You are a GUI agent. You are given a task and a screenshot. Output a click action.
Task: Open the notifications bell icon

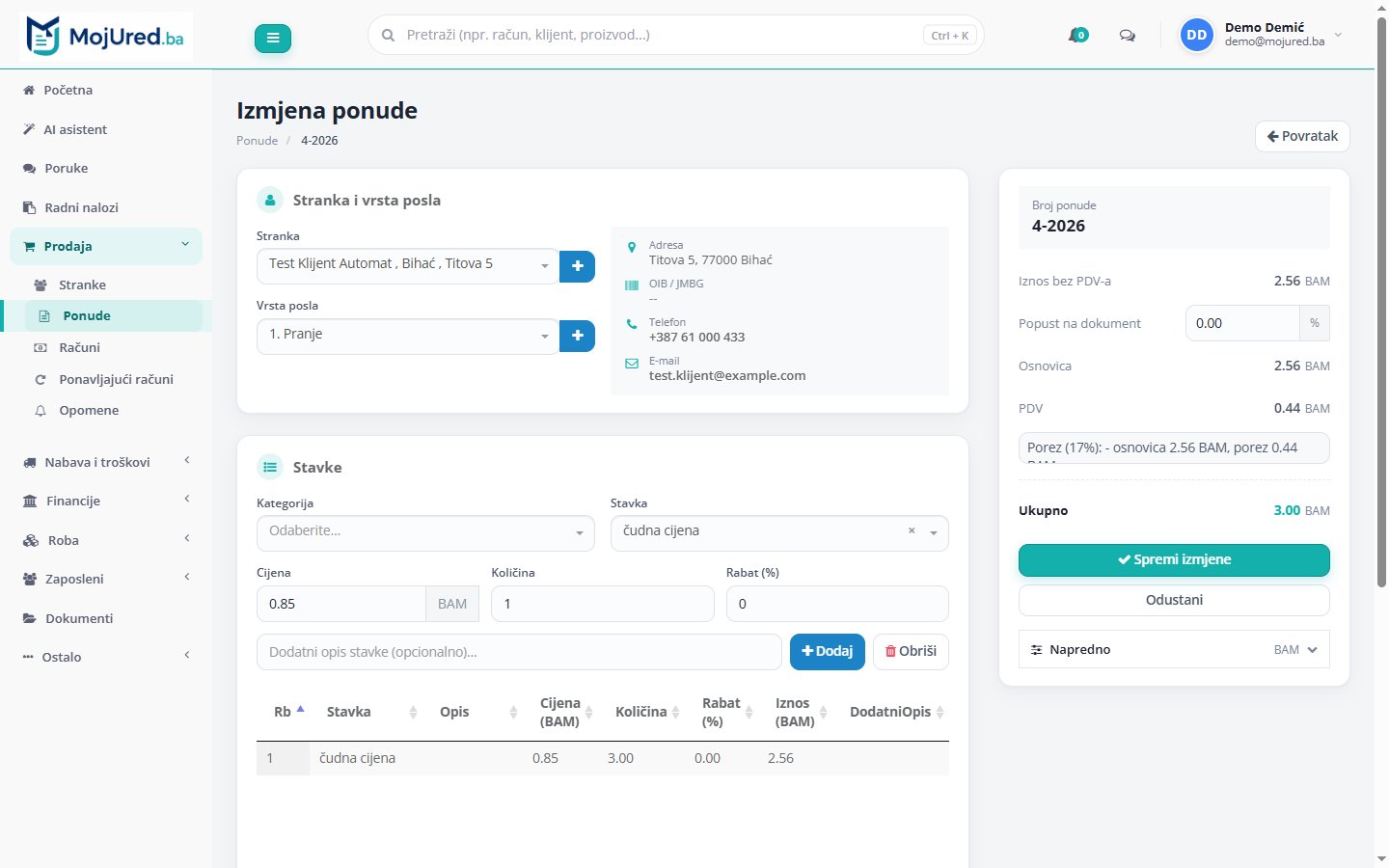tap(1077, 35)
